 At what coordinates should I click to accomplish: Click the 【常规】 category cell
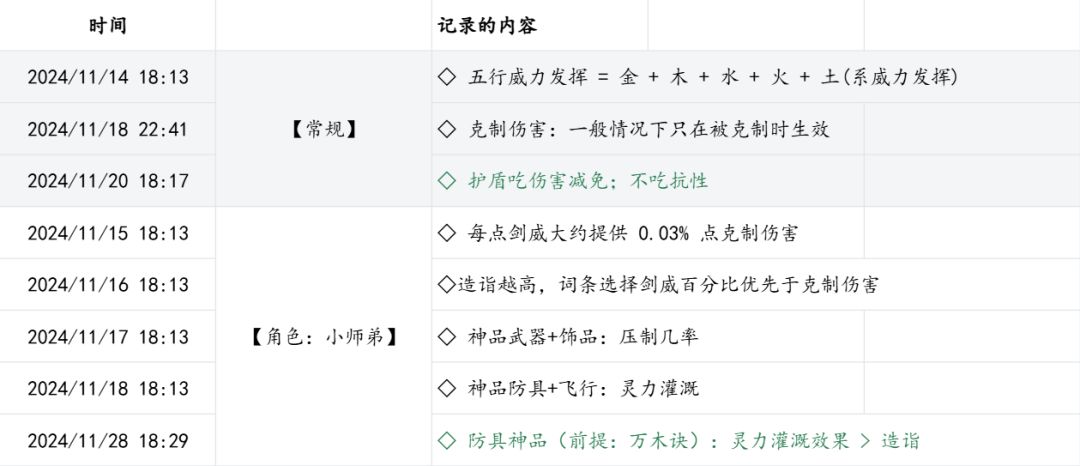tap(323, 129)
